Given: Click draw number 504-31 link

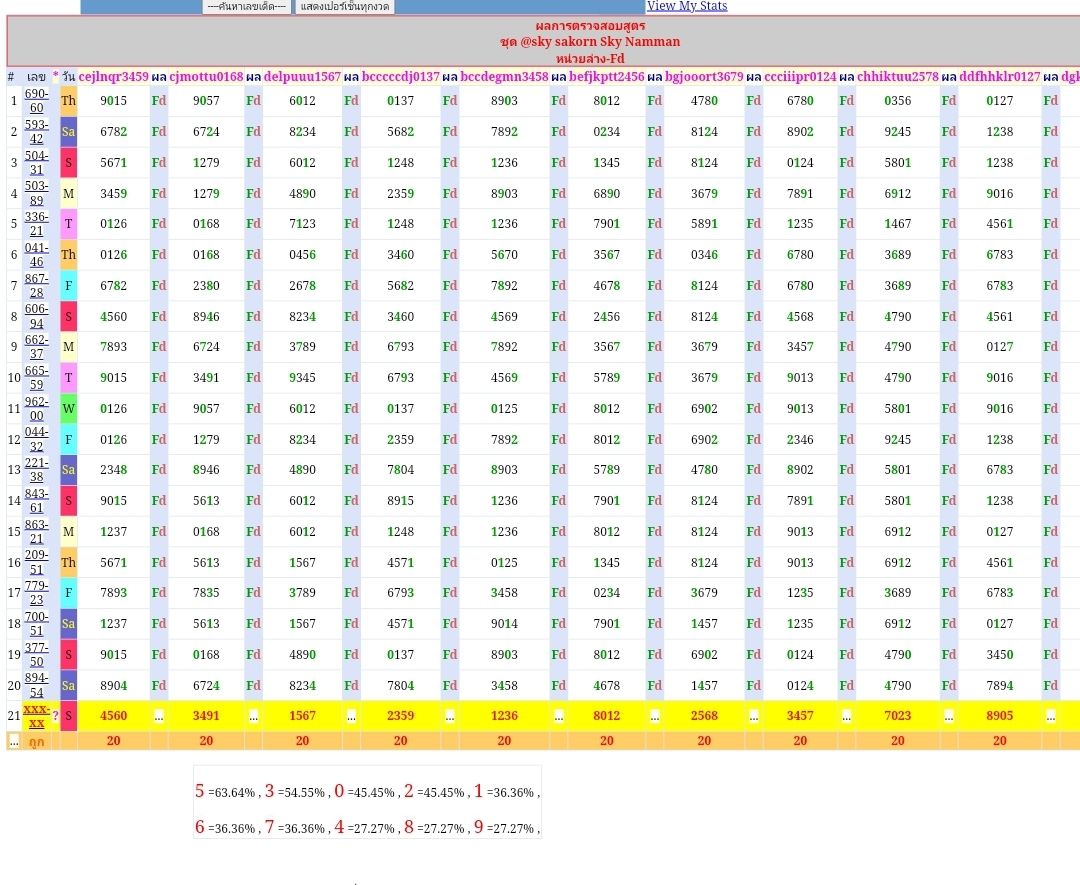Looking at the screenshot, I should point(36,162).
